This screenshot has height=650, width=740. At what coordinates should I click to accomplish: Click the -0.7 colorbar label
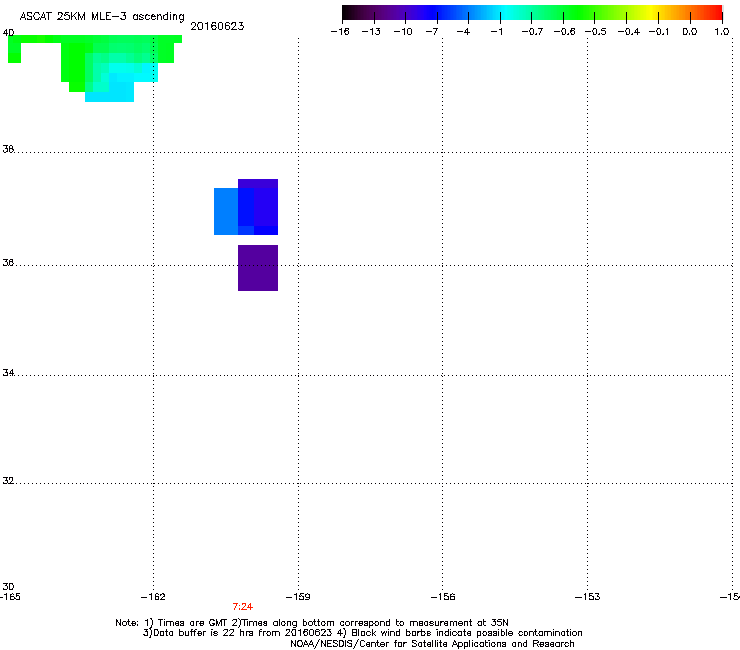[x=532, y=32]
